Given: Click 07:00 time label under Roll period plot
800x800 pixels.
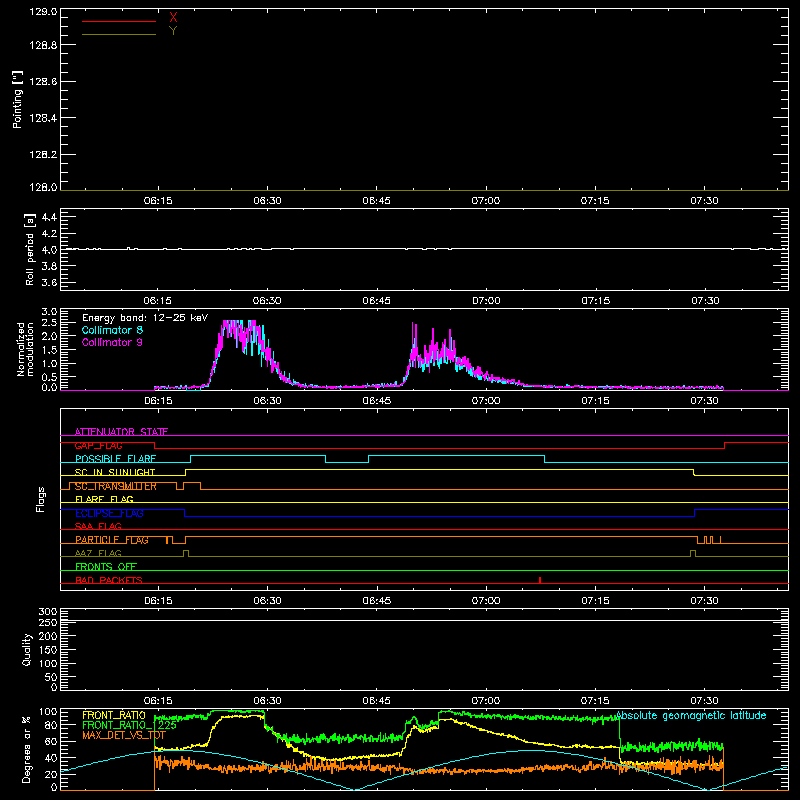Looking at the screenshot, I should coord(486,301).
